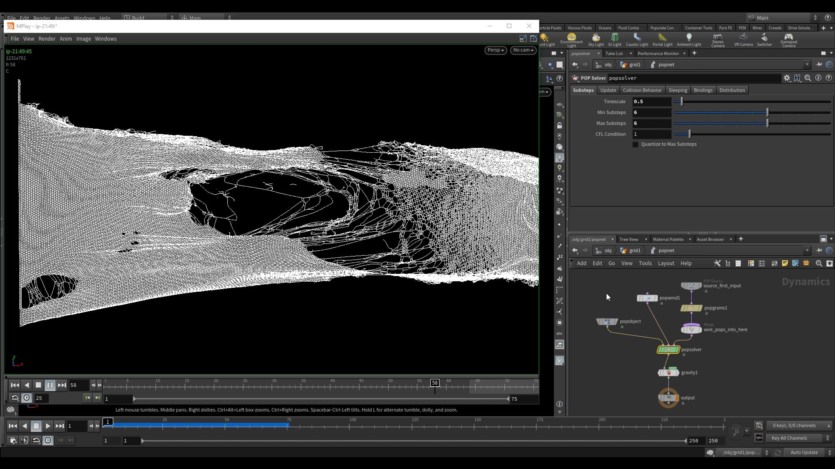
Task: Open the Tree View tab
Action: click(x=628, y=239)
